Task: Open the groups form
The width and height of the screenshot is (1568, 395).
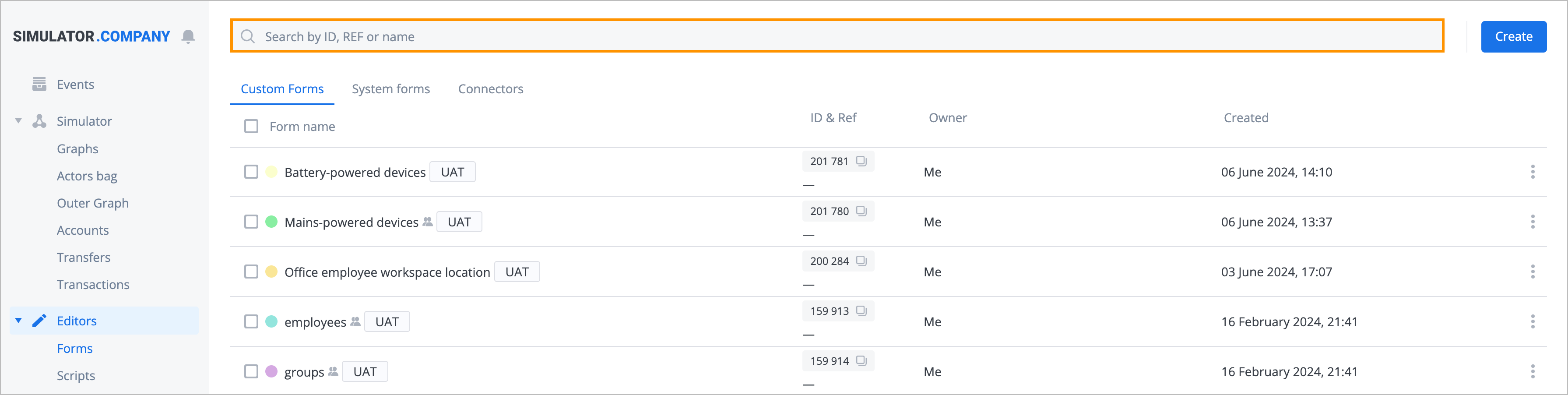Action: click(x=304, y=373)
